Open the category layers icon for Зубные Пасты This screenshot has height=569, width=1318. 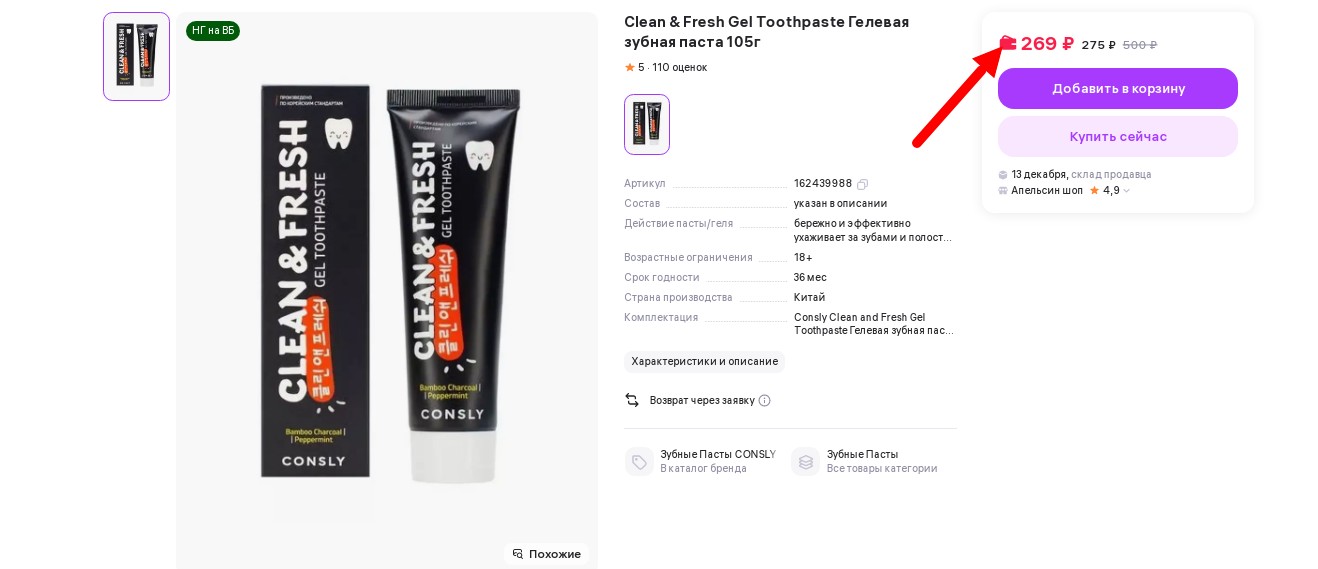[x=805, y=461]
